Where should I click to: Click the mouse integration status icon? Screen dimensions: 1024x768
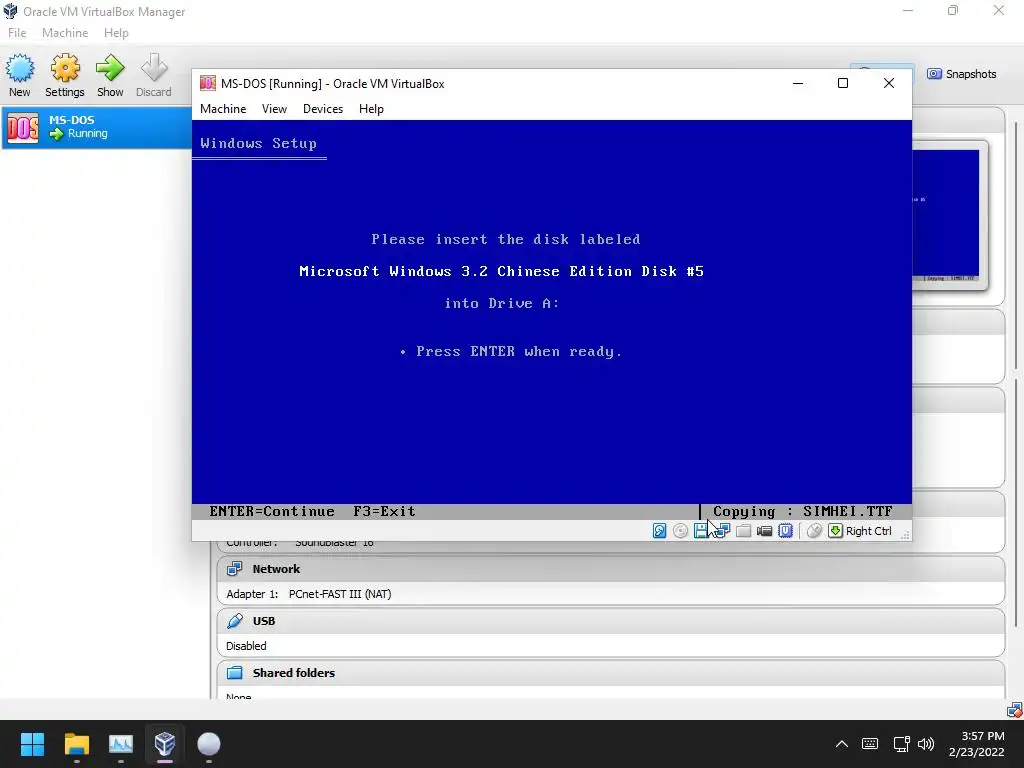814,531
